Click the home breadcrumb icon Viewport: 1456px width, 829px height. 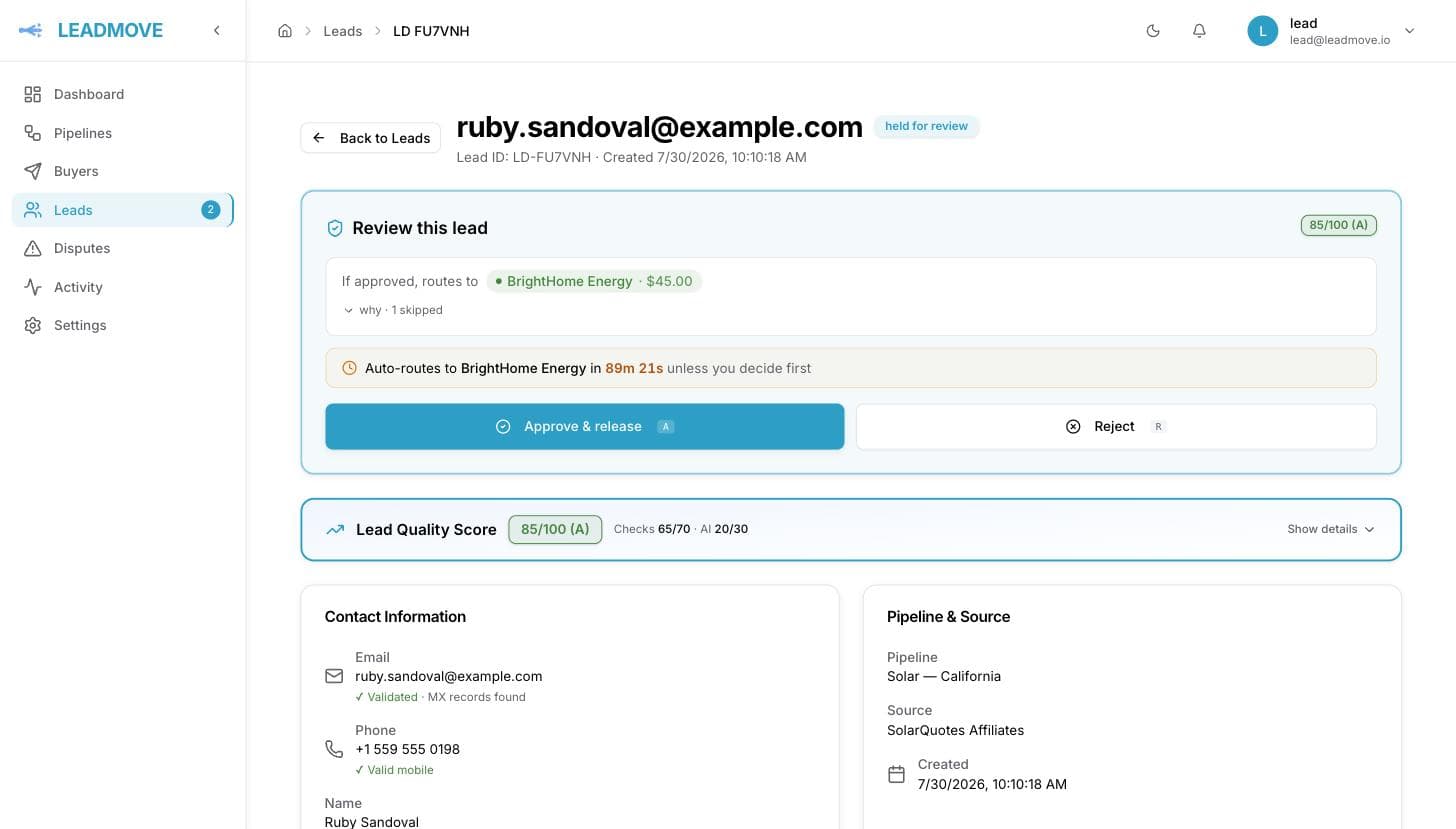pyautogui.click(x=285, y=31)
